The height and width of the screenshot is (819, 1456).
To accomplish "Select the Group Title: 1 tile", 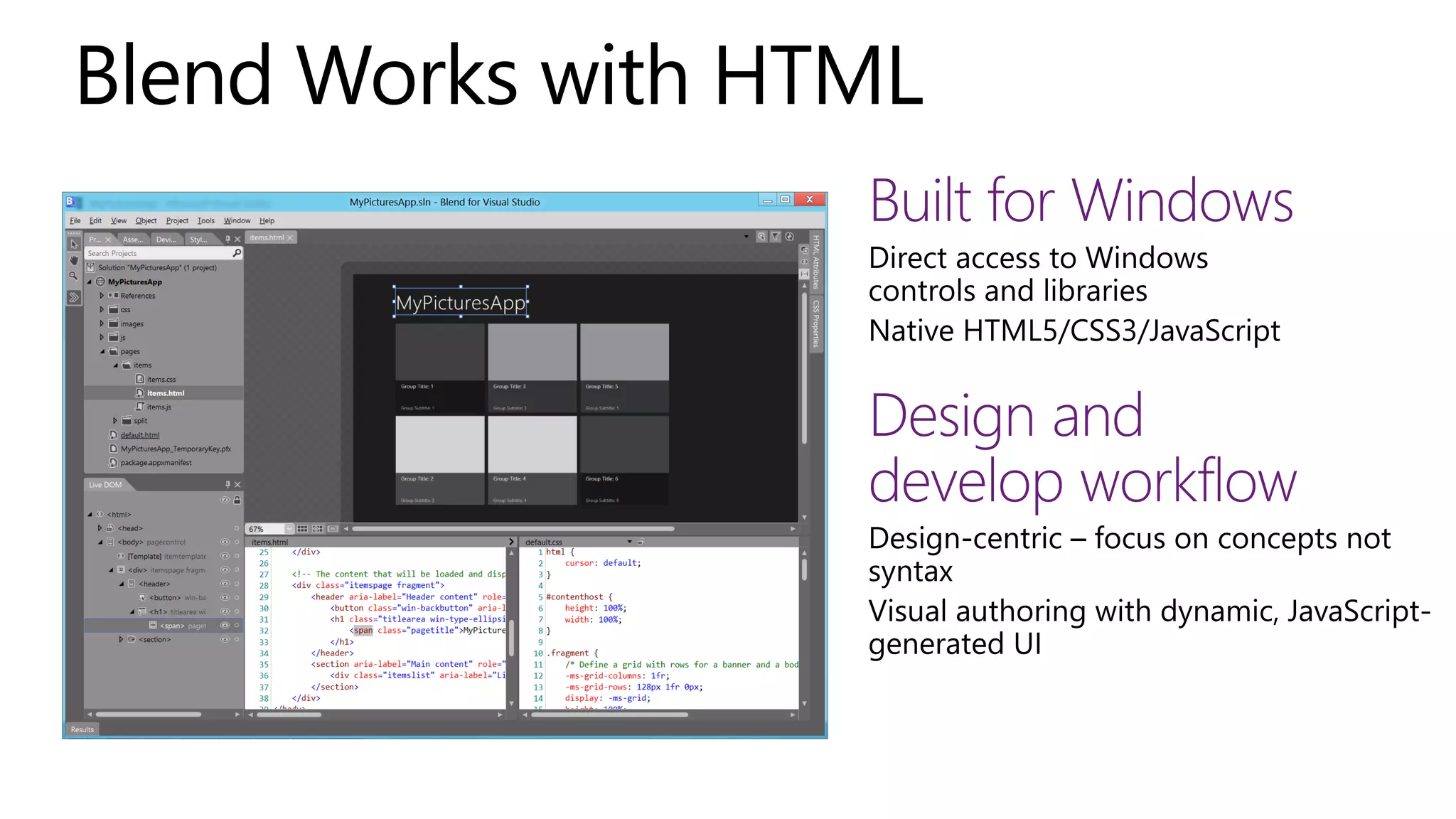I will tap(440, 368).
